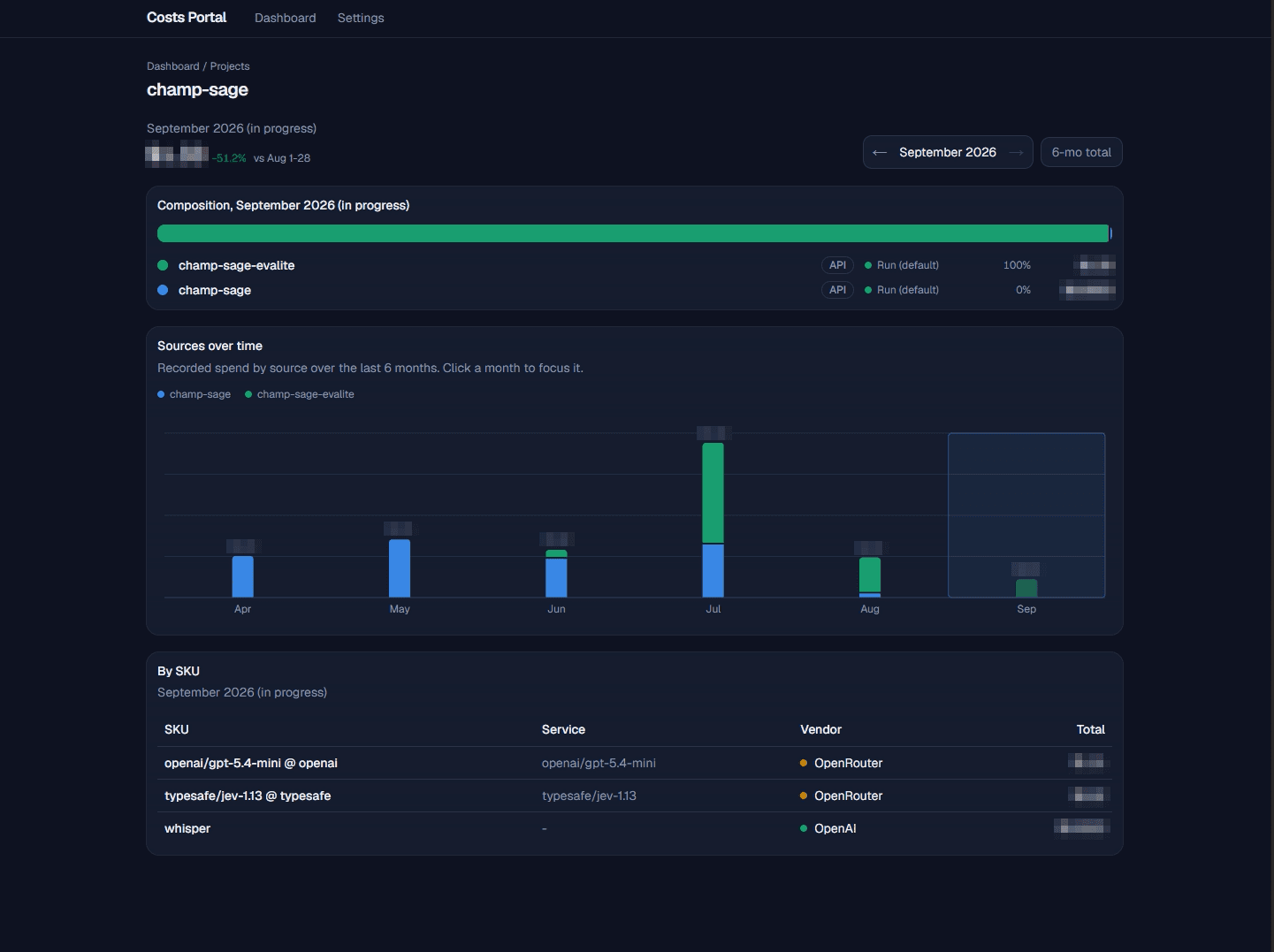Click API badge in champ-sage-evalite row
The image size is (1274, 952).
[x=837, y=265]
